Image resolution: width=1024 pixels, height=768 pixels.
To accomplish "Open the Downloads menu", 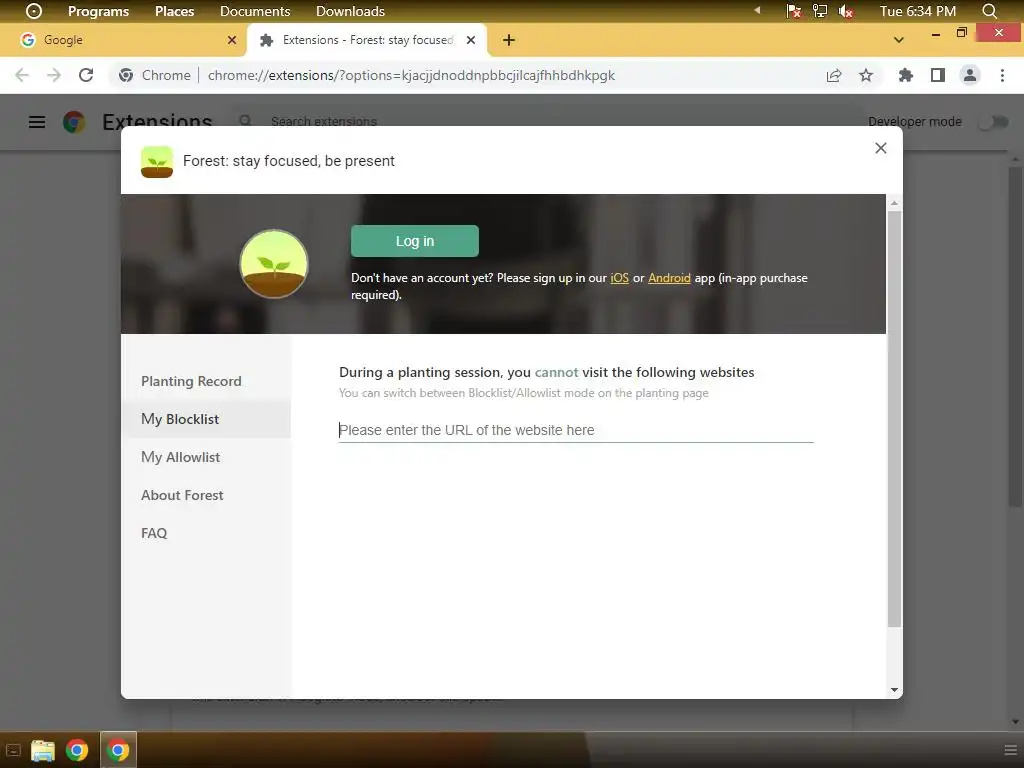I will 350,11.
